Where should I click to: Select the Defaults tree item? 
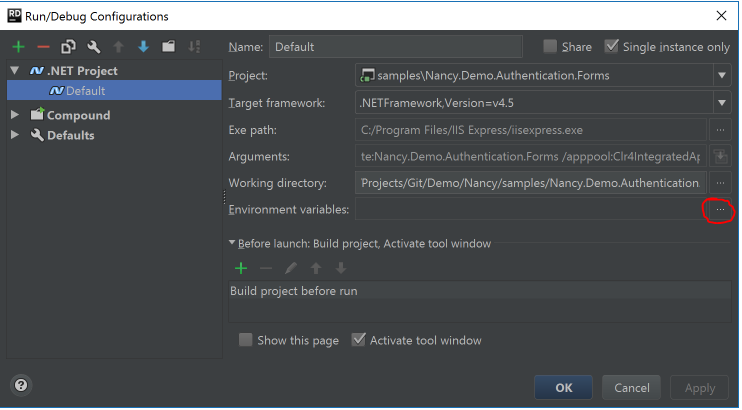click(x=62, y=135)
